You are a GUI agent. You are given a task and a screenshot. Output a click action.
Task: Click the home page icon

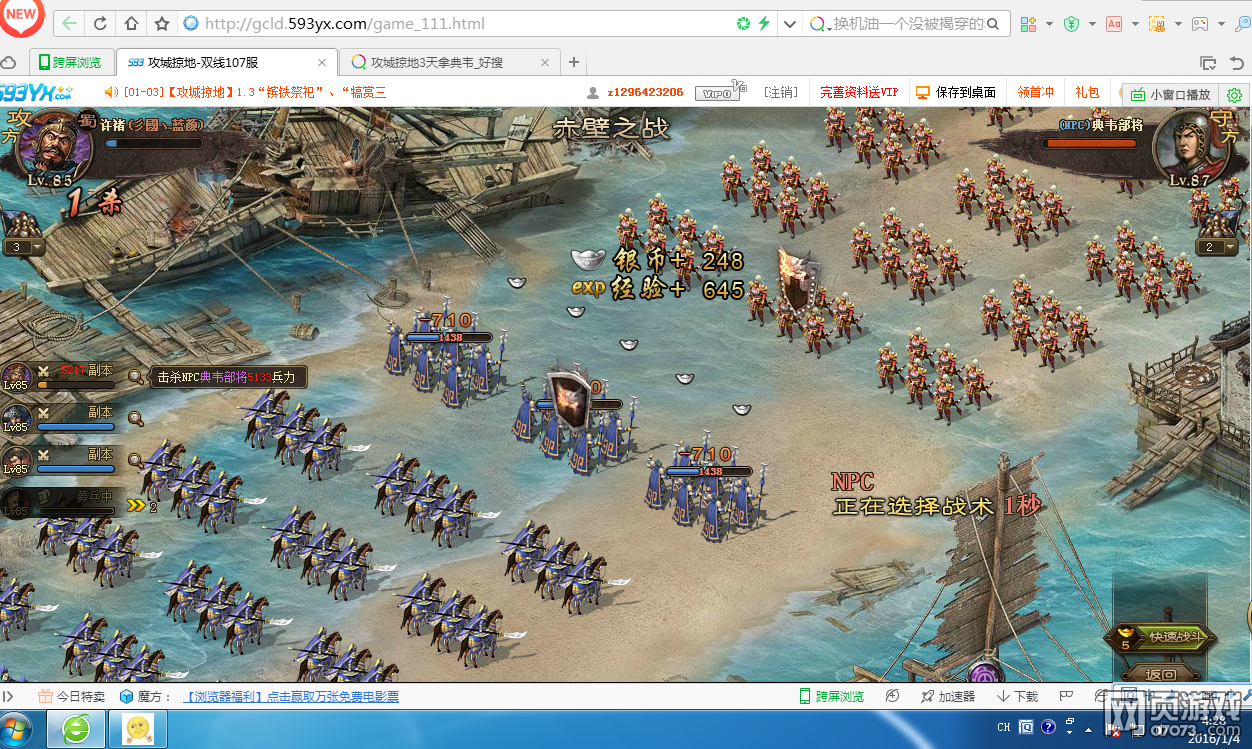click(131, 23)
